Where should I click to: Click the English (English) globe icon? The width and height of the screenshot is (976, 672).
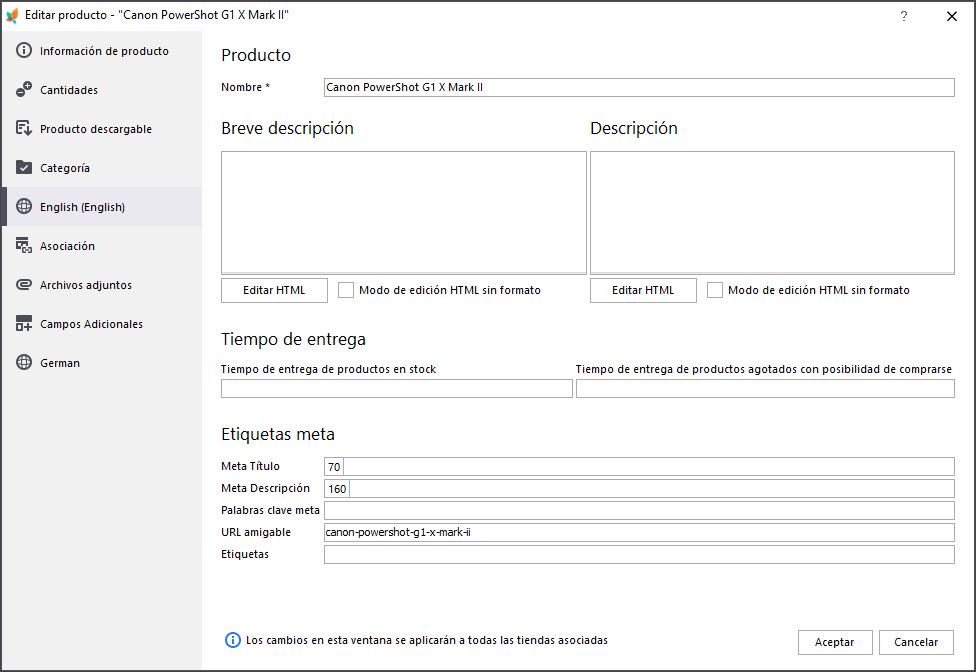click(x=24, y=207)
